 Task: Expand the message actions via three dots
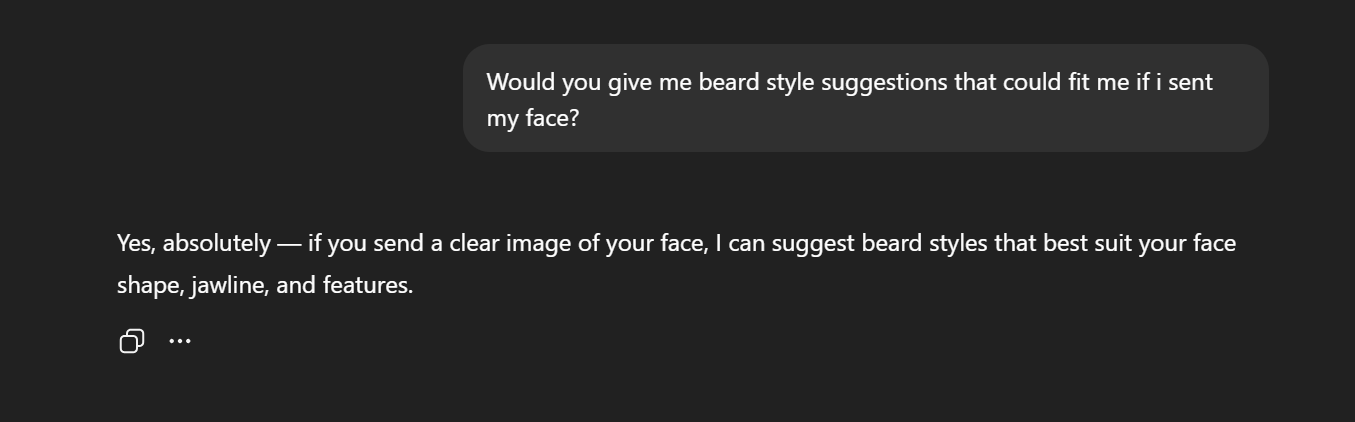[180, 341]
